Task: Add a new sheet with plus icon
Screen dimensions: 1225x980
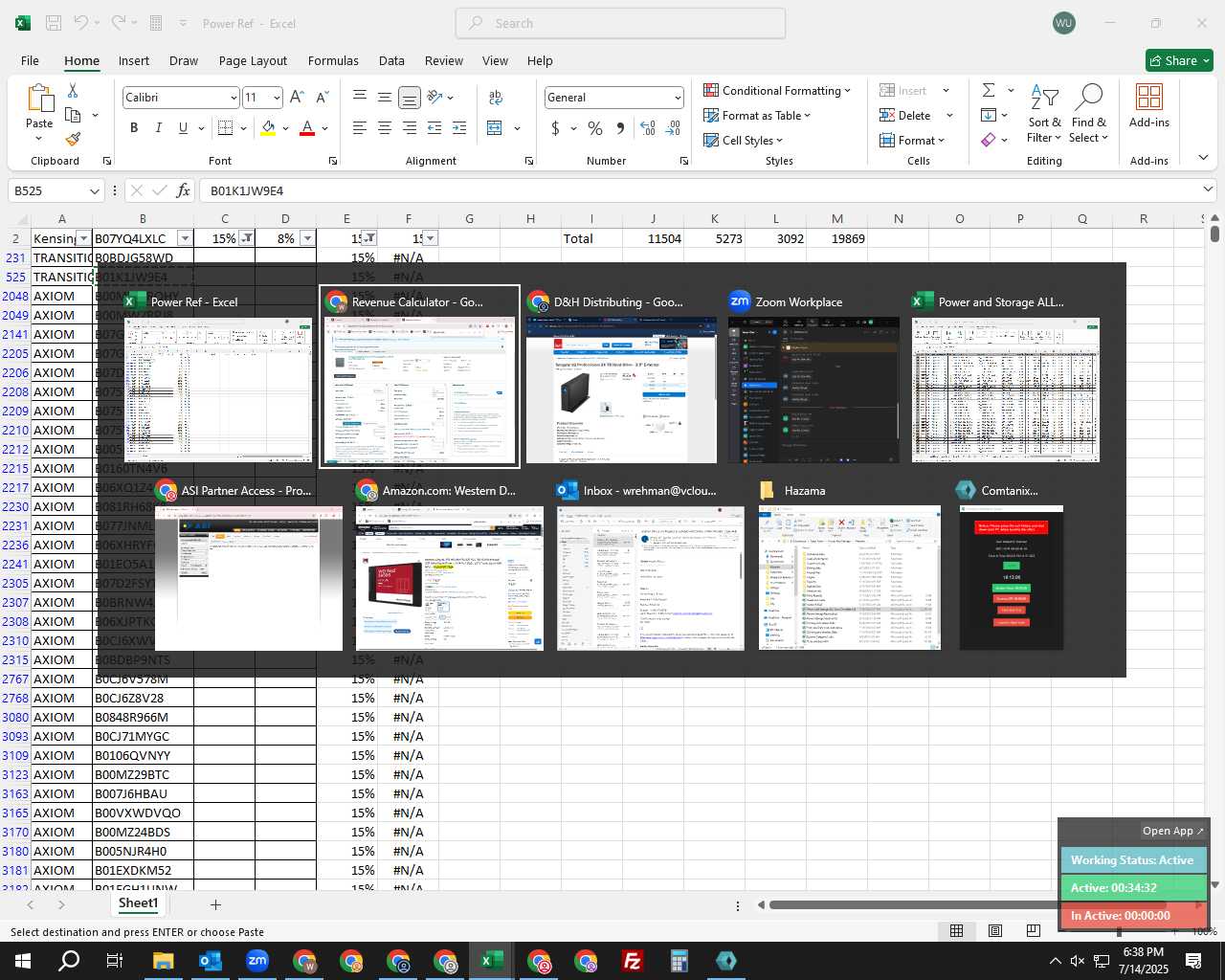Action: (215, 904)
